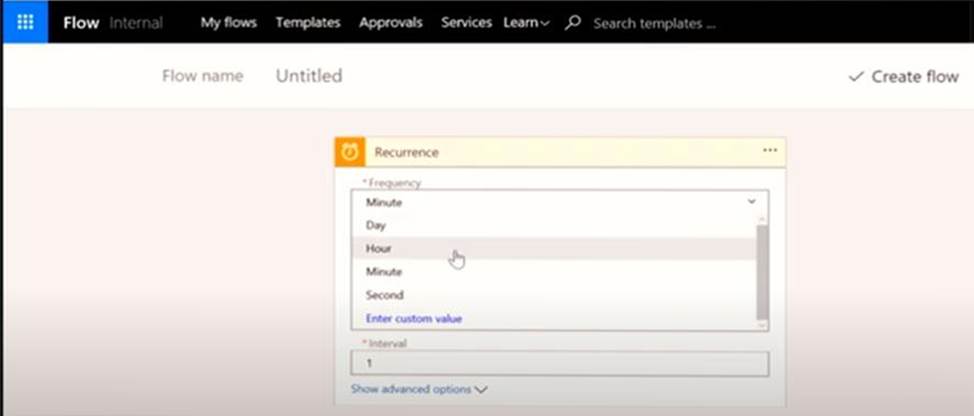Click the Search templates field
Image resolution: width=974 pixels, height=416 pixels.
(x=654, y=24)
